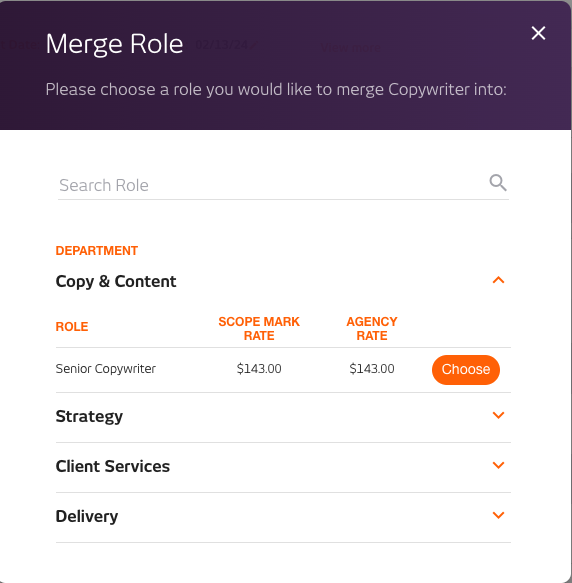Choose Senior Copywriter as merge target
572x583 pixels.
click(466, 370)
